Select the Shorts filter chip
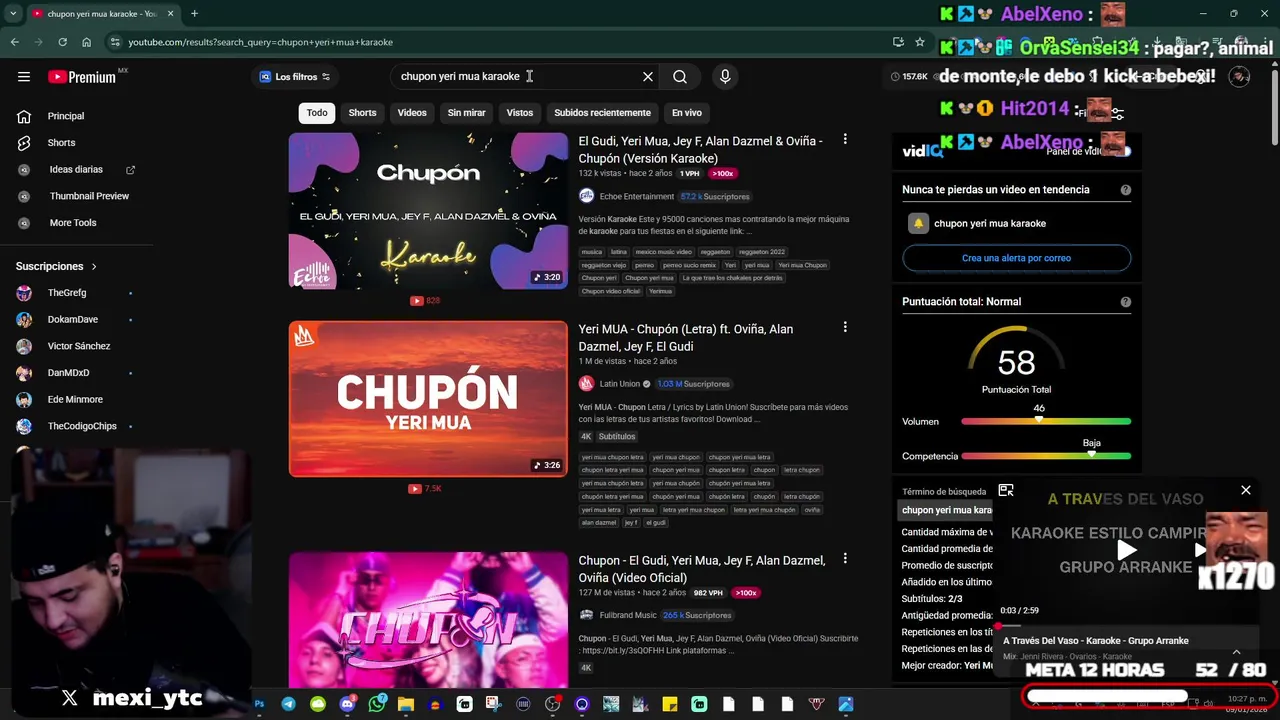Viewport: 1280px width, 720px height. tap(362, 113)
